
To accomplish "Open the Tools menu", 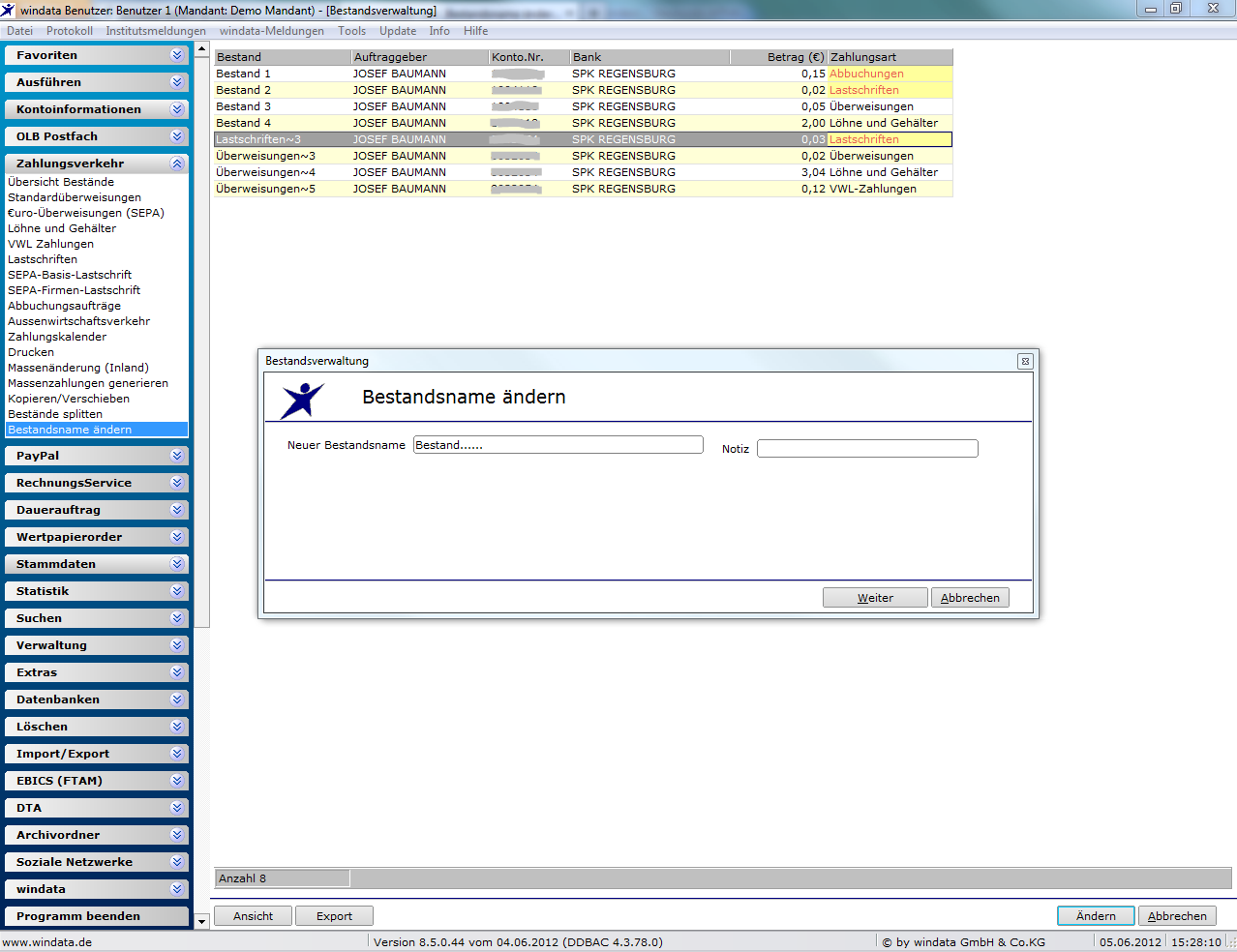I will tap(352, 31).
